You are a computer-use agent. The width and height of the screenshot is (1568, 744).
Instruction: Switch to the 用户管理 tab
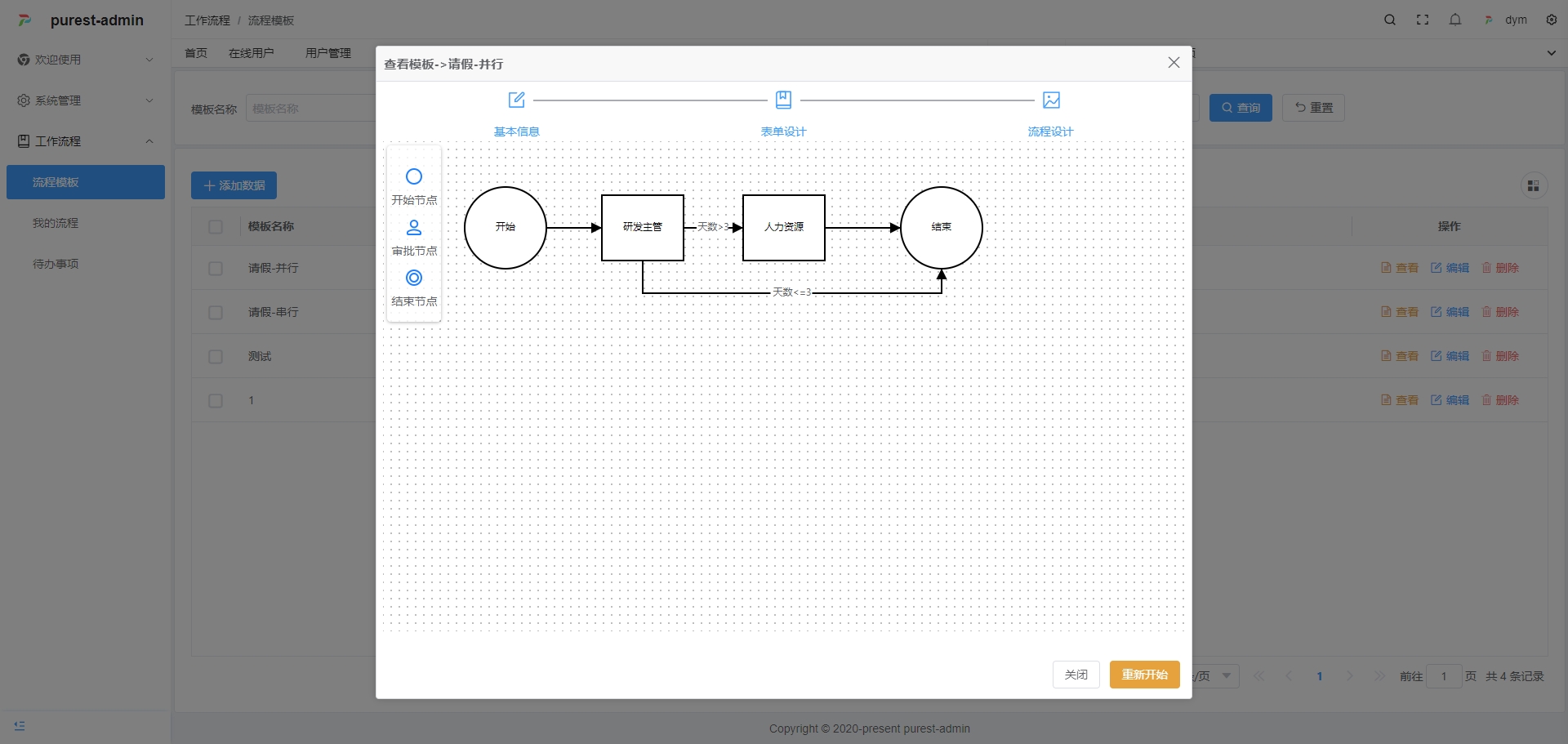pyautogui.click(x=328, y=53)
